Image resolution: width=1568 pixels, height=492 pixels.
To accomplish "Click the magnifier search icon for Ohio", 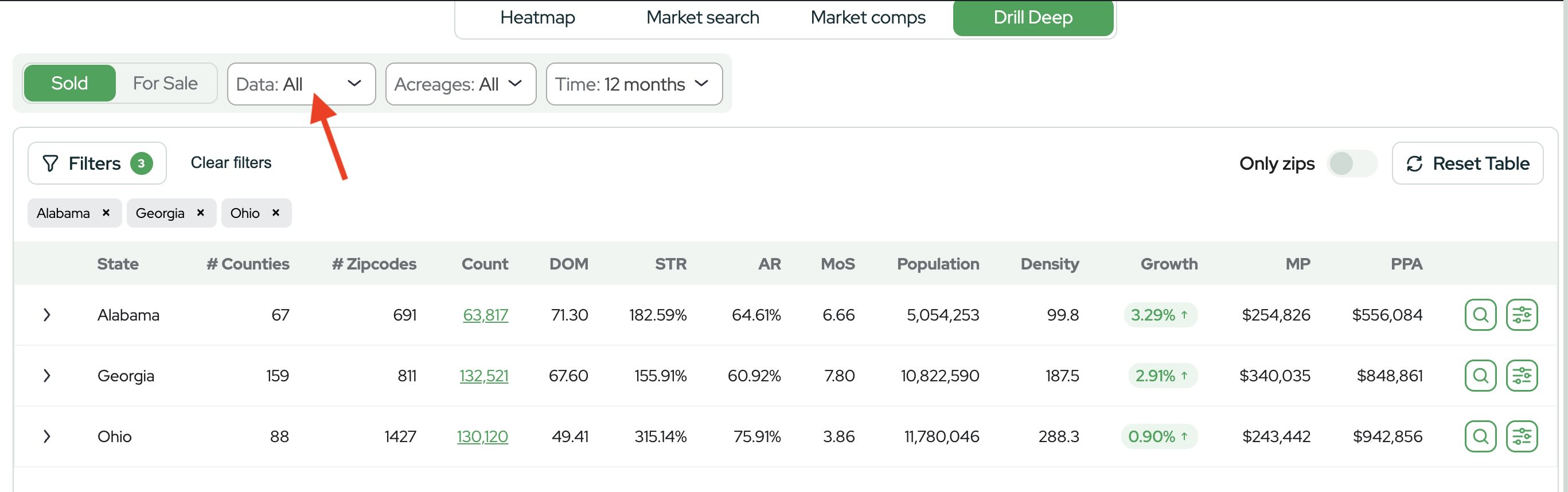I will tap(1480, 436).
